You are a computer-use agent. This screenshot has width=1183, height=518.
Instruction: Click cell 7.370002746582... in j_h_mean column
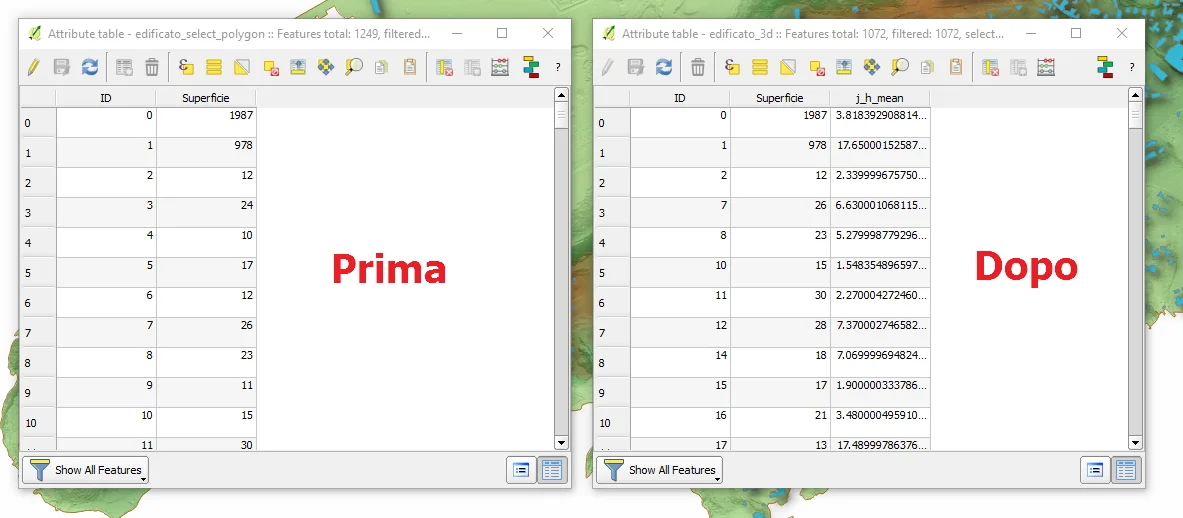tap(880, 333)
